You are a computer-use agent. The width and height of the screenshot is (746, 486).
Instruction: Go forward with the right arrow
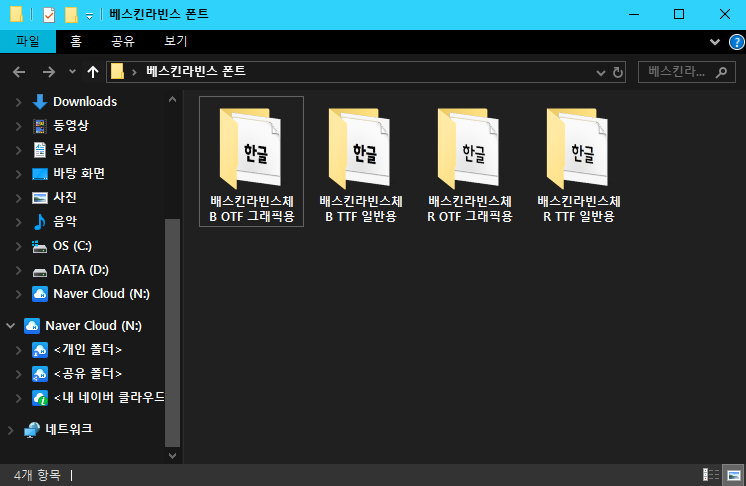(49, 72)
